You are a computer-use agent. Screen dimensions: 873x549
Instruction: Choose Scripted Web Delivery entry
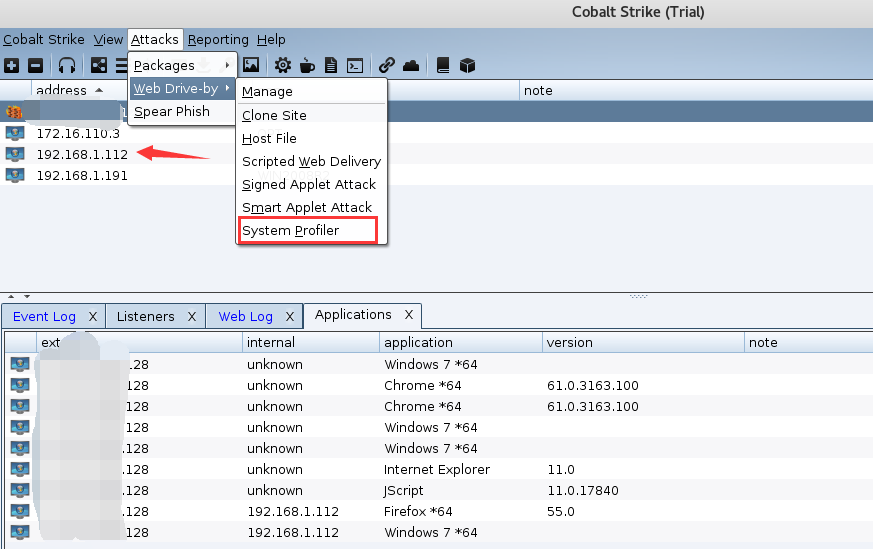312,161
